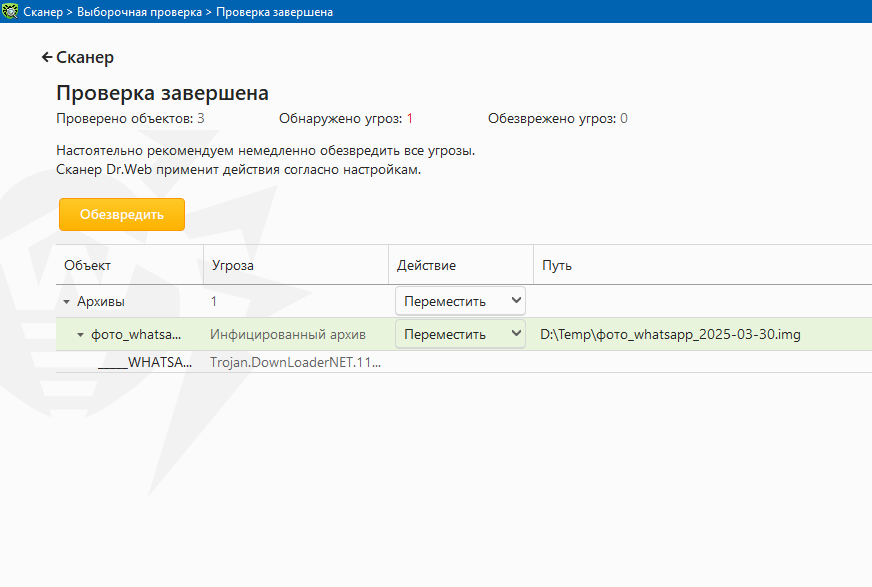Click the Инфицированный архив threat label

pyautogui.click(x=288, y=335)
